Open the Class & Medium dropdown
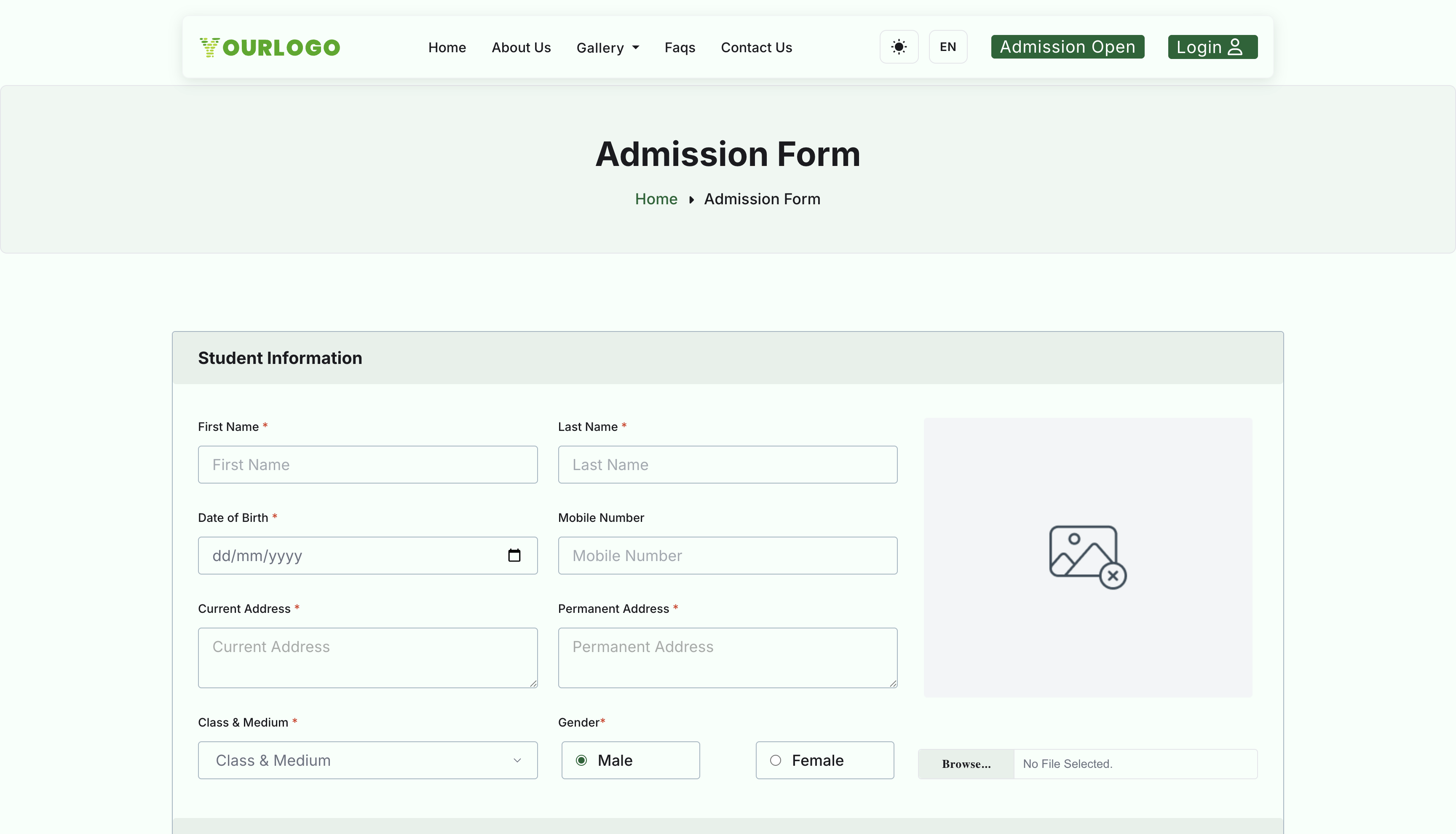The image size is (1456, 834). point(367,760)
